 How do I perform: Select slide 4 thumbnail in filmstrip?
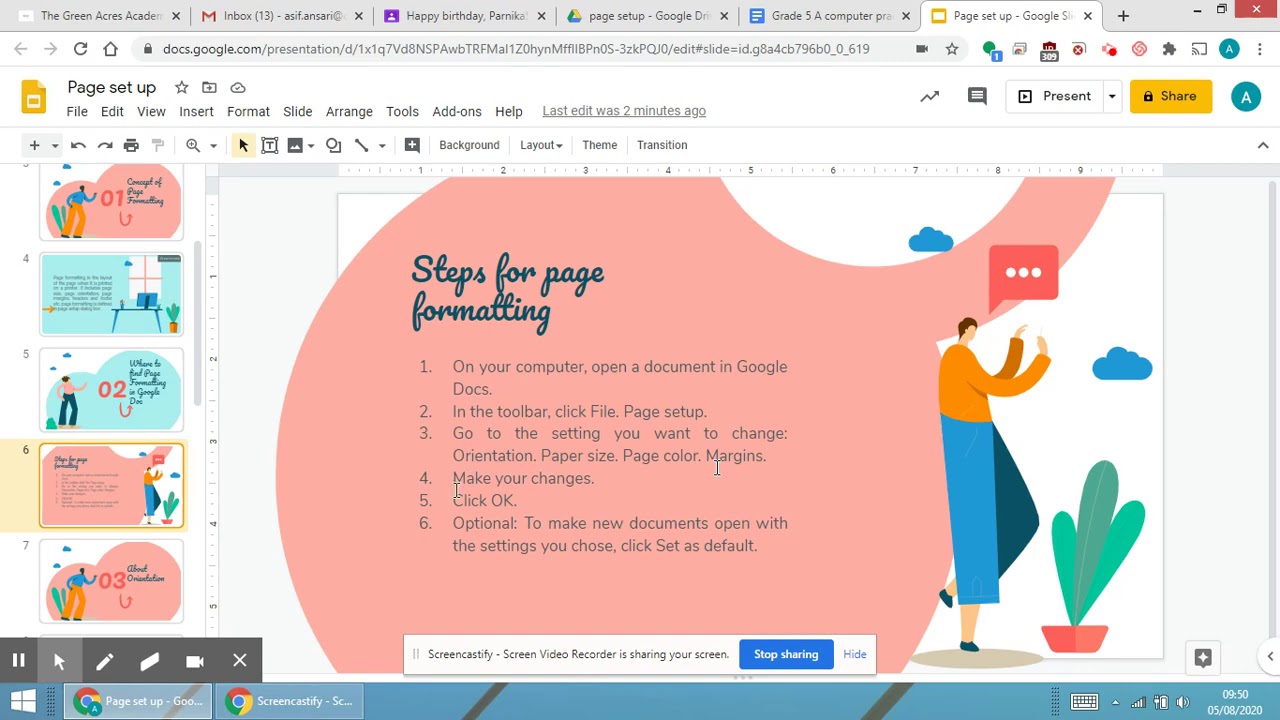[111, 294]
